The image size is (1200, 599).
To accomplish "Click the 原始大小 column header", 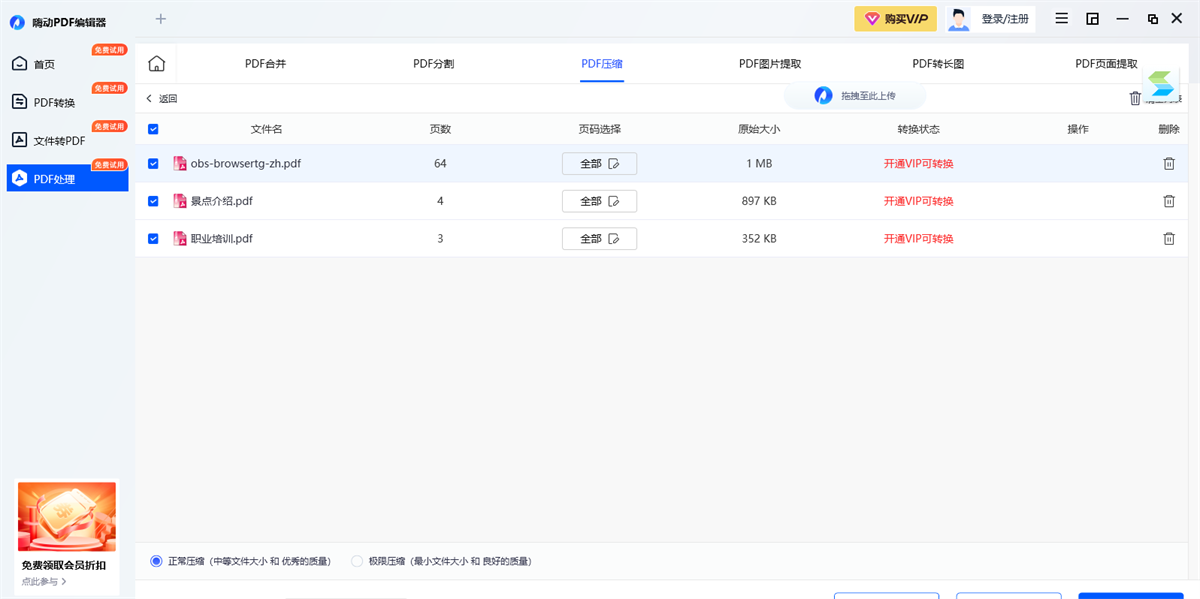I will pyautogui.click(x=759, y=129).
